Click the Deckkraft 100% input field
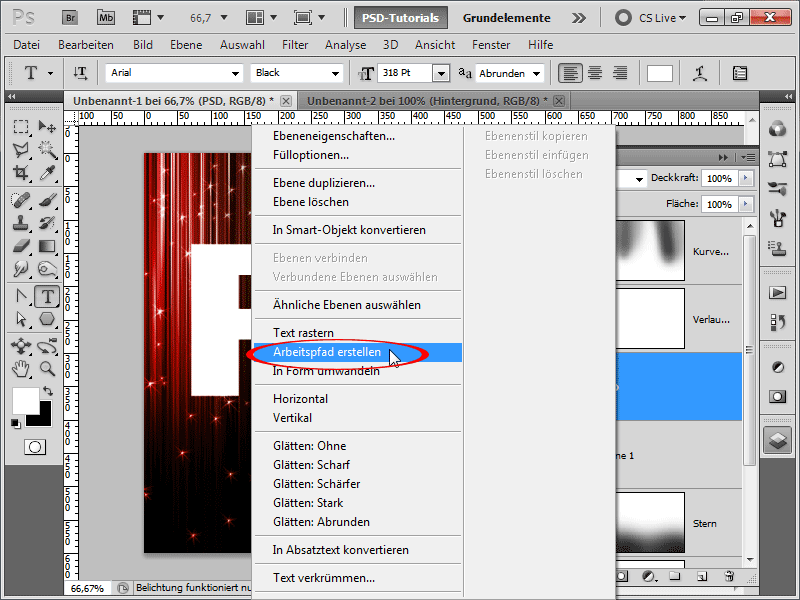The height and width of the screenshot is (600, 800). pyautogui.click(x=719, y=178)
